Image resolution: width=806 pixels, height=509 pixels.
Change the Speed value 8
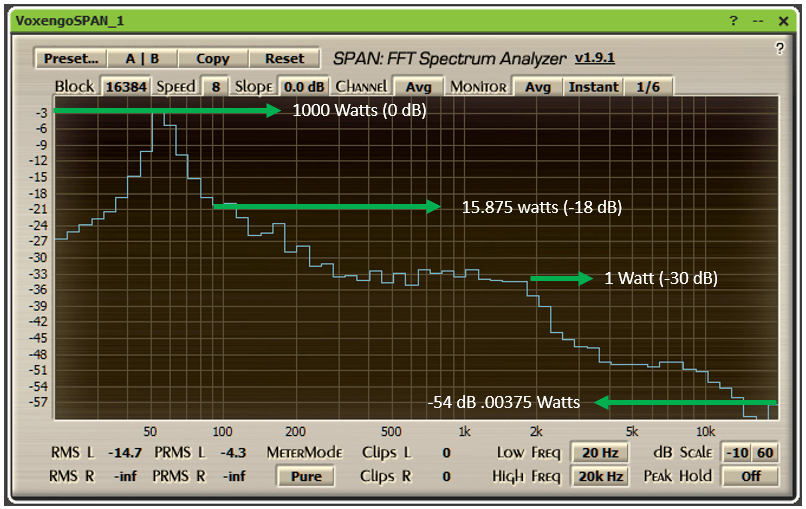[x=215, y=87]
